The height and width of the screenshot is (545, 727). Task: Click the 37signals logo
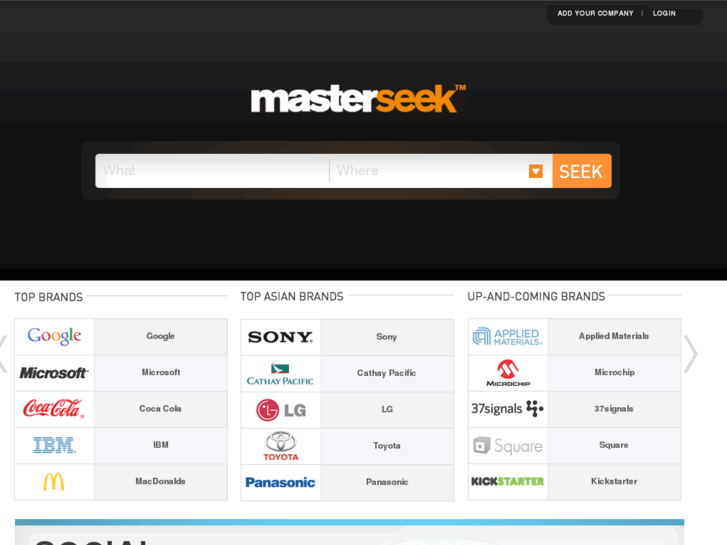(x=508, y=409)
